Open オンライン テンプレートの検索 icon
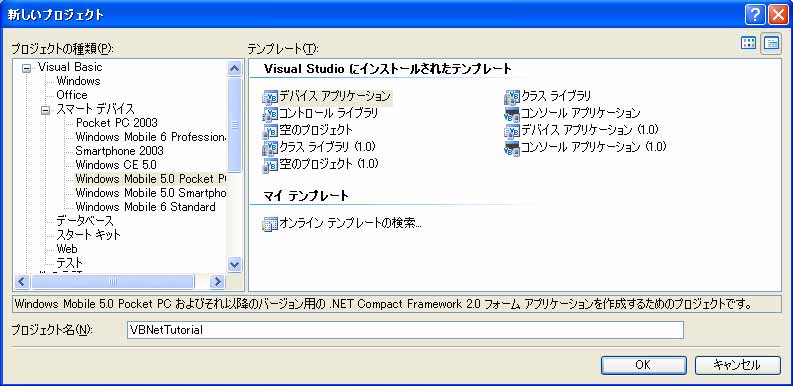This screenshot has width=793, height=386. (x=271, y=224)
